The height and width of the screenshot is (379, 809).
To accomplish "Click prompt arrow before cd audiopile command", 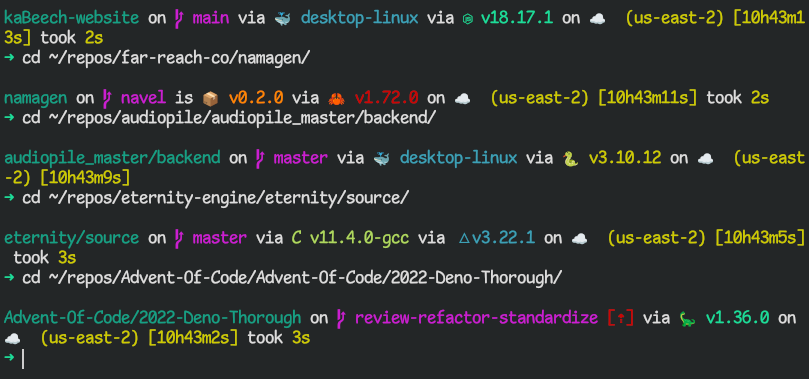I will coord(9,118).
